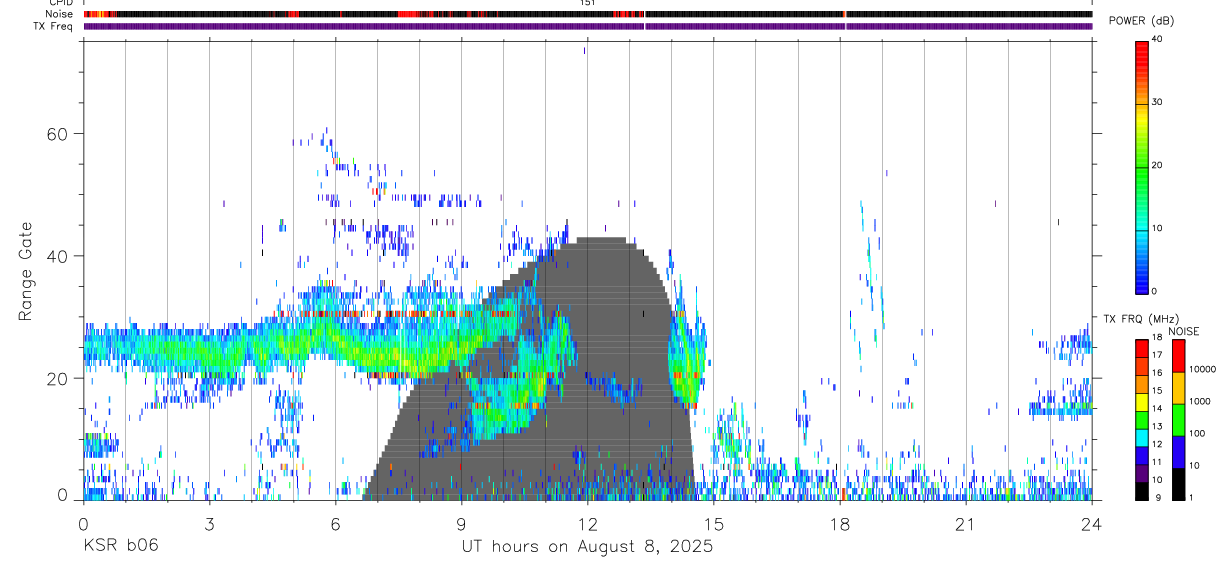
Task: Click the 0 tick label on POWER colorbar
Action: click(x=1153, y=291)
